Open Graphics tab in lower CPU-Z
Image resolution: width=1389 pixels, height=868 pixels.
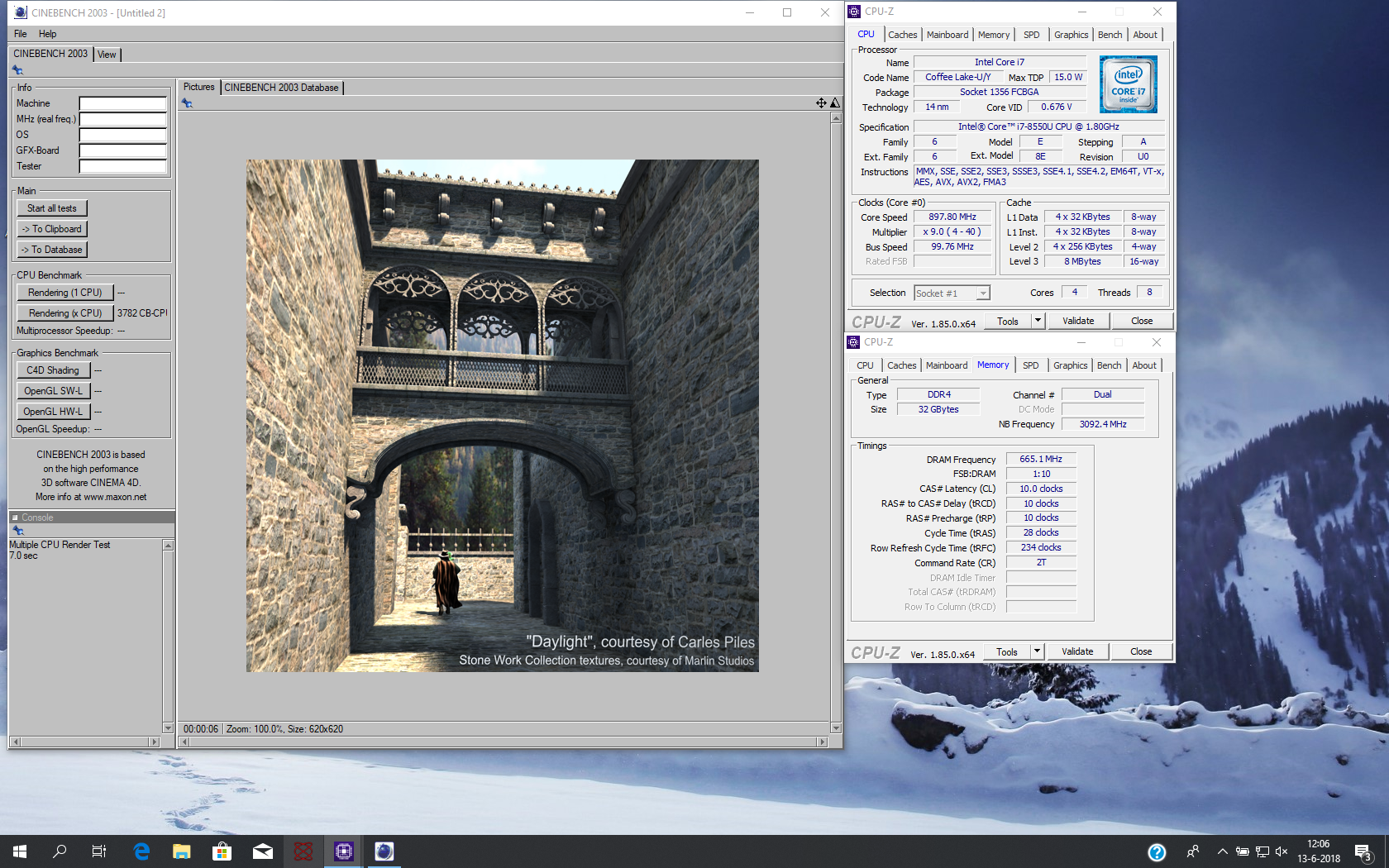click(x=1070, y=365)
